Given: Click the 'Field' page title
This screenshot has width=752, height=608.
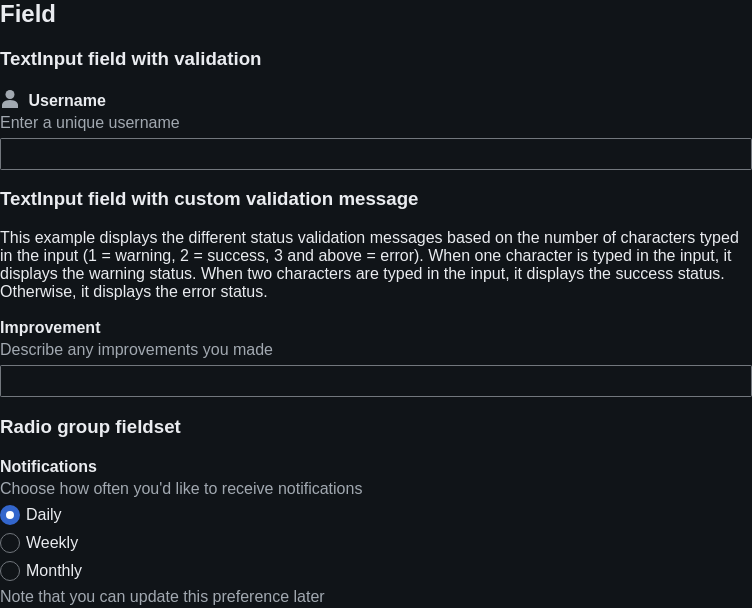Looking at the screenshot, I should pos(28,13).
